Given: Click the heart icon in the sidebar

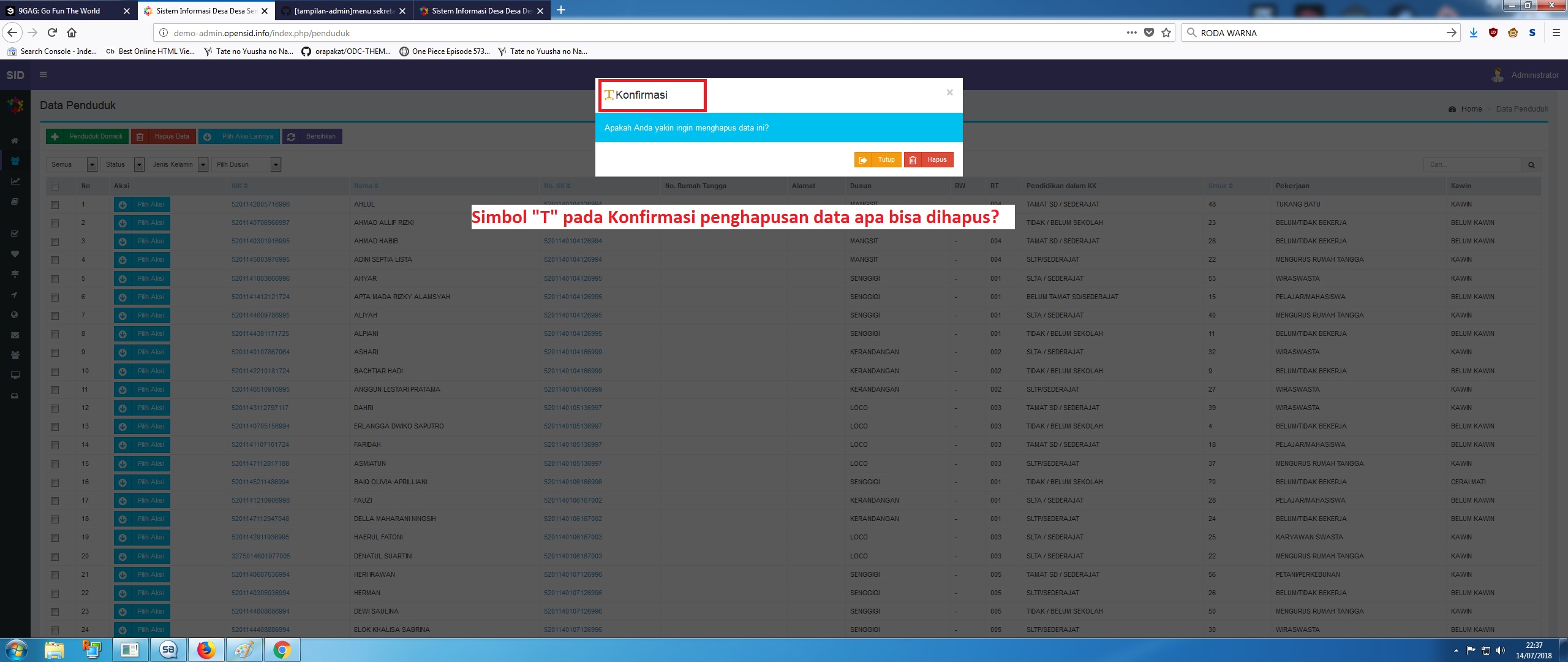Looking at the screenshot, I should (15, 253).
